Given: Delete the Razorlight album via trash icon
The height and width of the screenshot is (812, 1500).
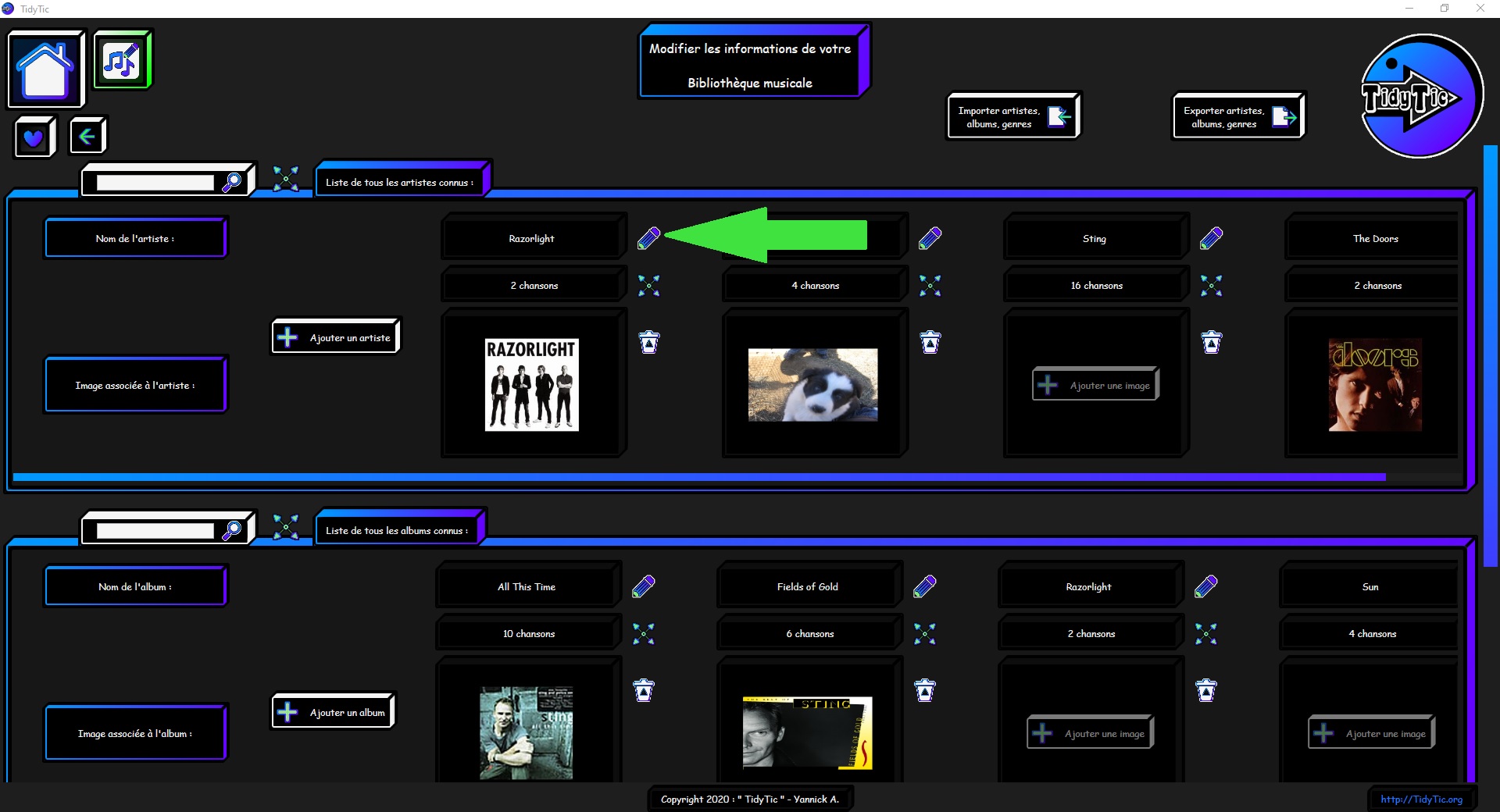Looking at the screenshot, I should pyautogui.click(x=1206, y=690).
